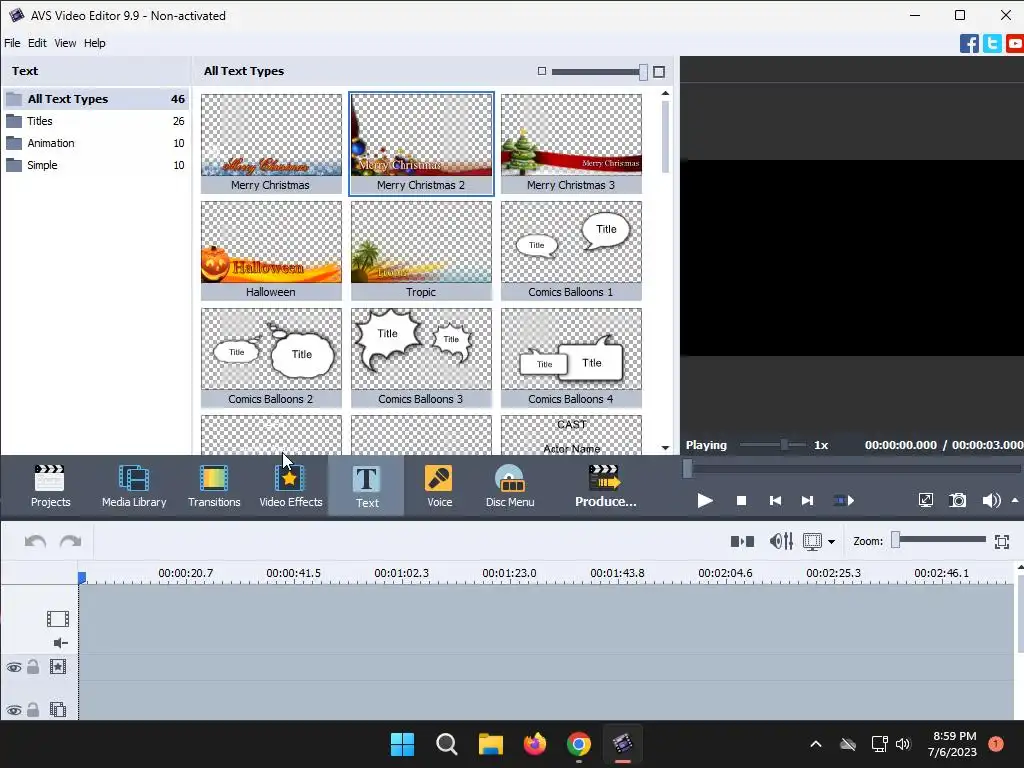
Task: Adjust the thumbnail size slider
Action: click(x=600, y=72)
